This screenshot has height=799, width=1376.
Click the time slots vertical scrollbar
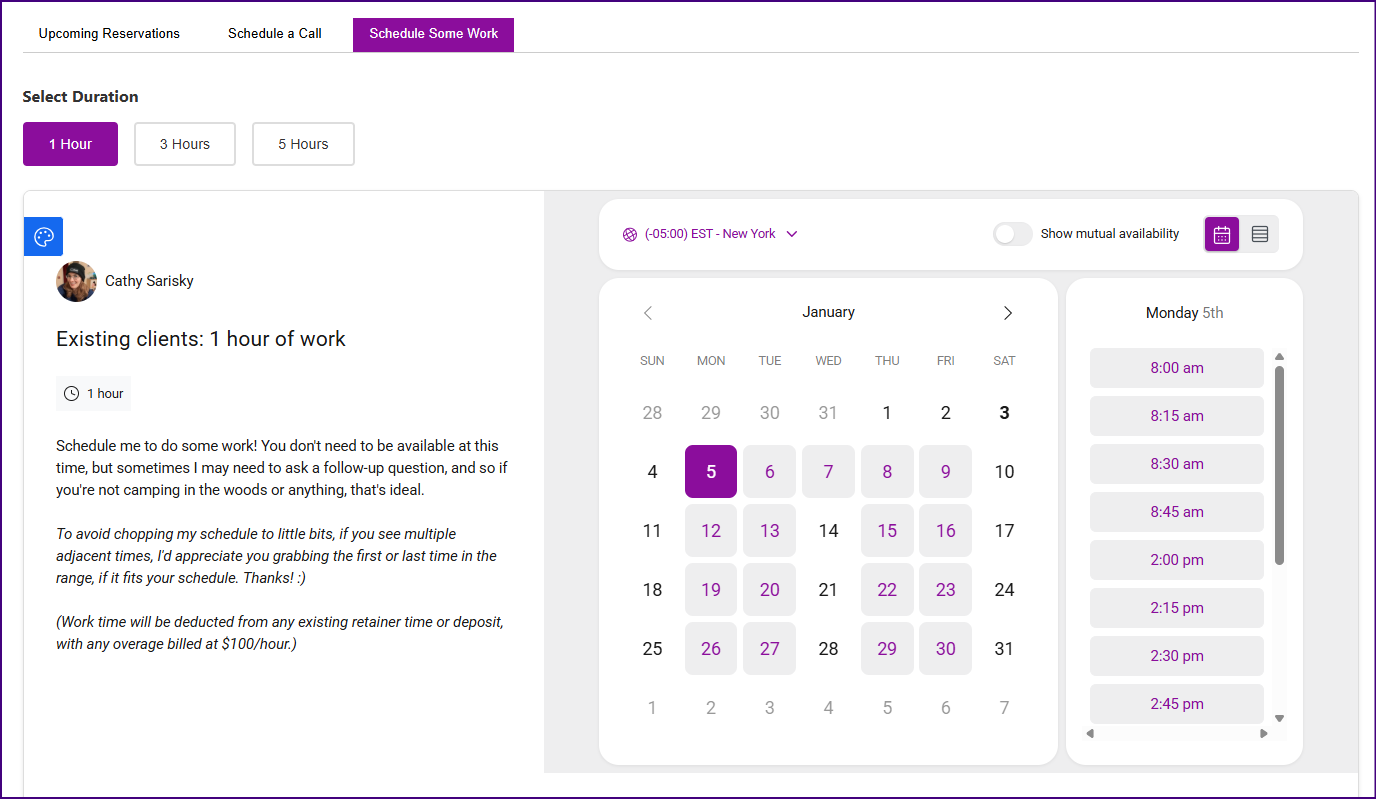click(x=1279, y=465)
